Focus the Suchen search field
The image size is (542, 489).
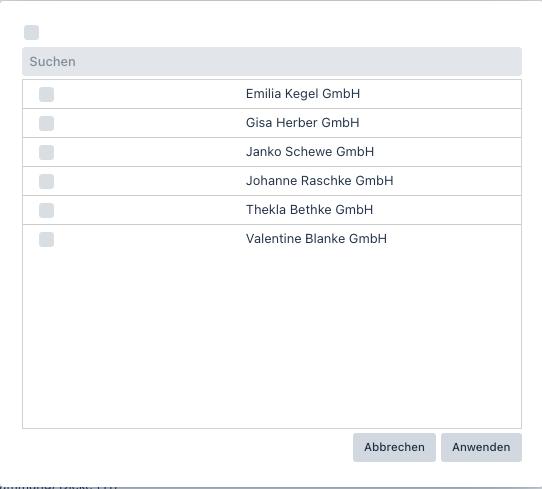[272, 62]
